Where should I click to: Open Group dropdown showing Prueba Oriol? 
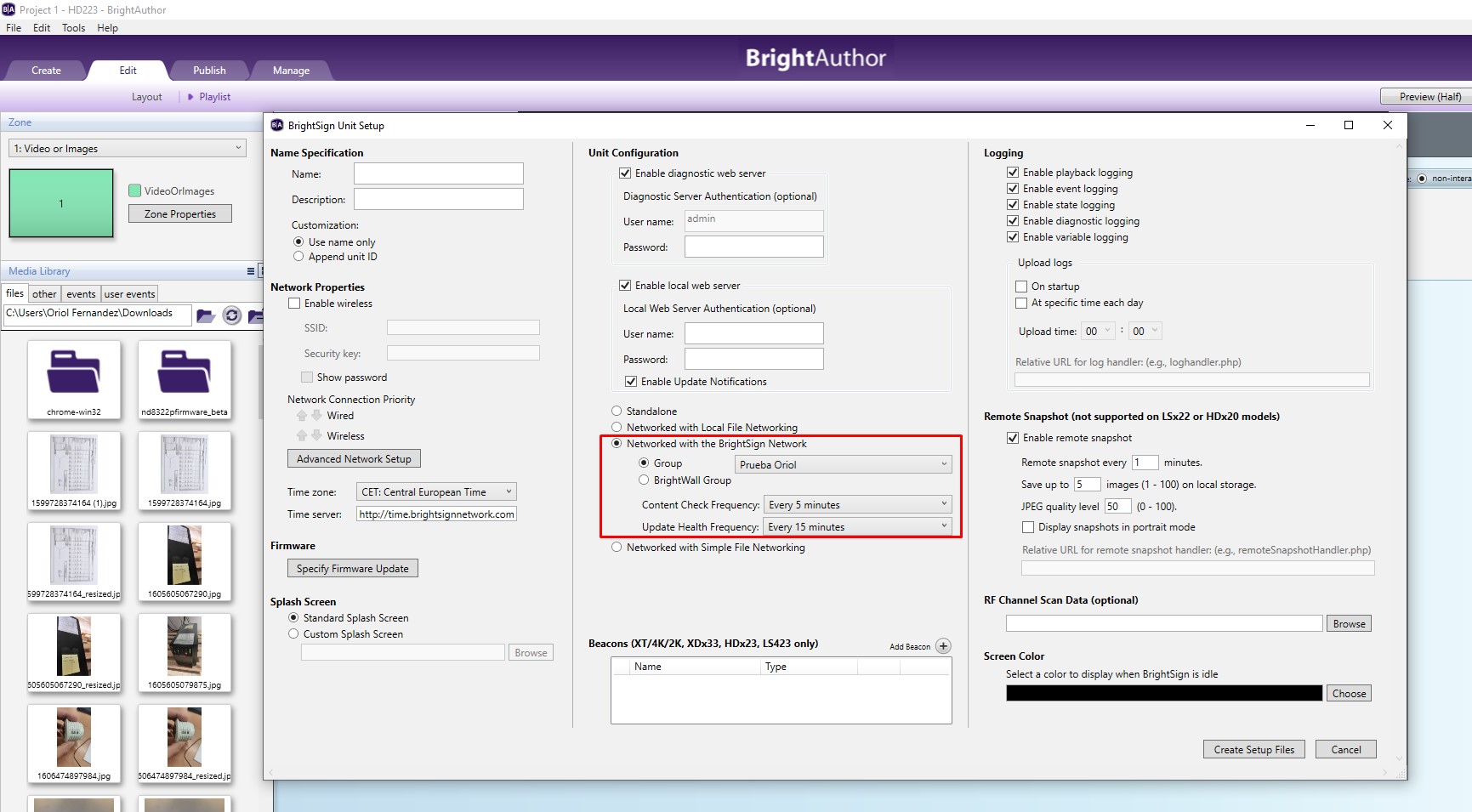pyautogui.click(x=844, y=465)
